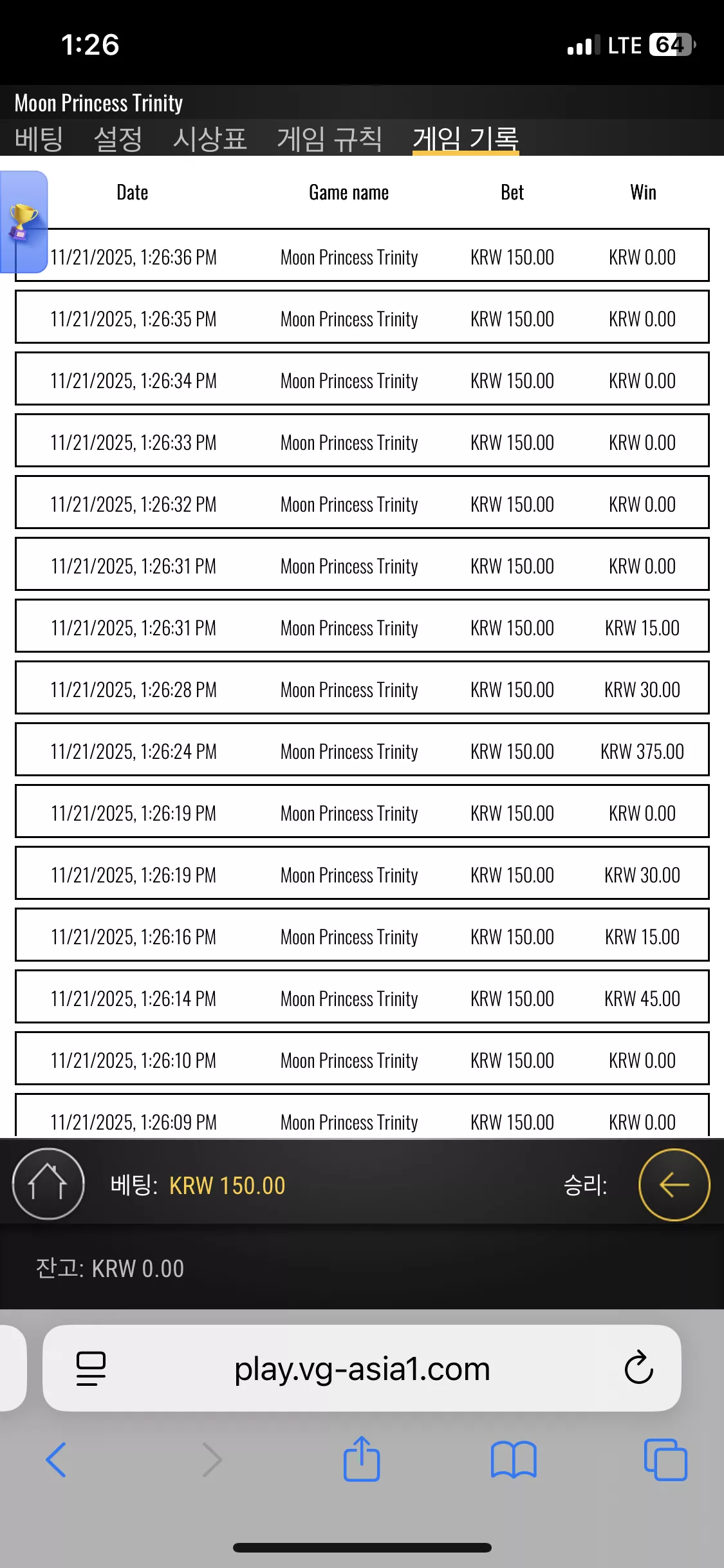Viewport: 724px width, 1568px height.
Task: Open the 1:26:24 PM record with KRW 375.00 win
Action: tap(362, 749)
